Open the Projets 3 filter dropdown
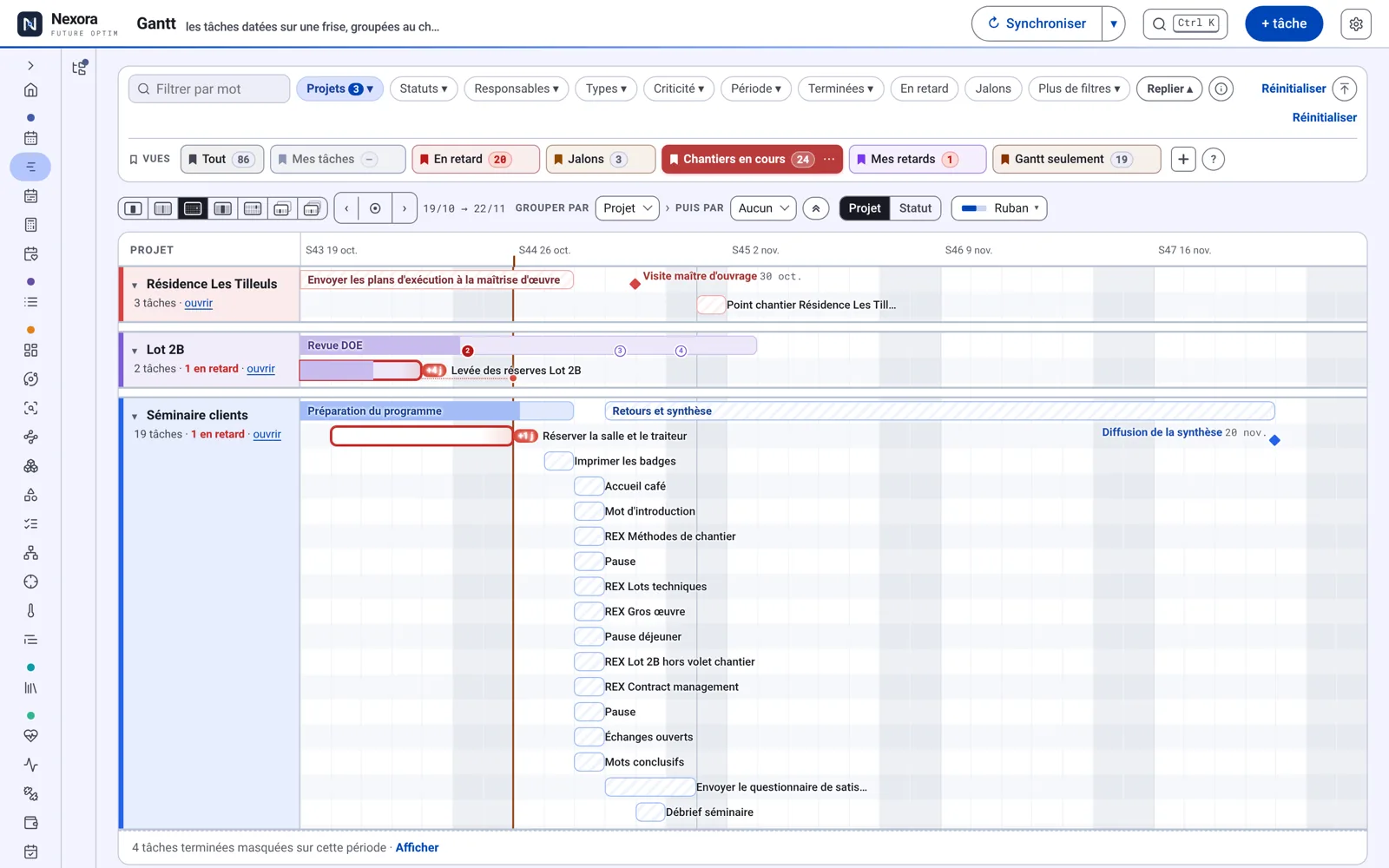Viewport: 1389px width, 868px height. (x=339, y=89)
